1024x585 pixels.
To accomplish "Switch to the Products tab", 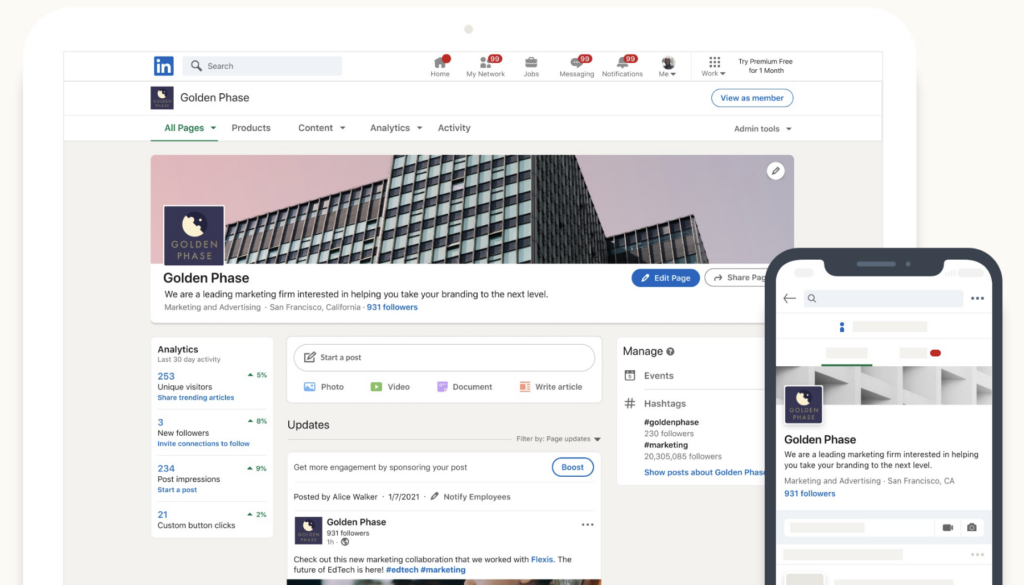I will [x=251, y=128].
